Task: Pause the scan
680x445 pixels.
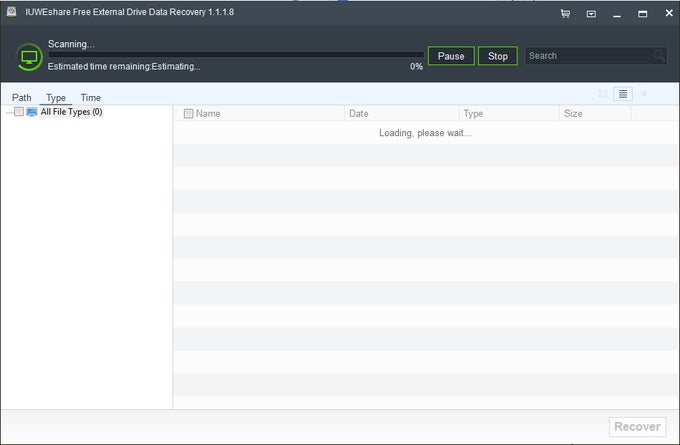Action: [x=451, y=56]
